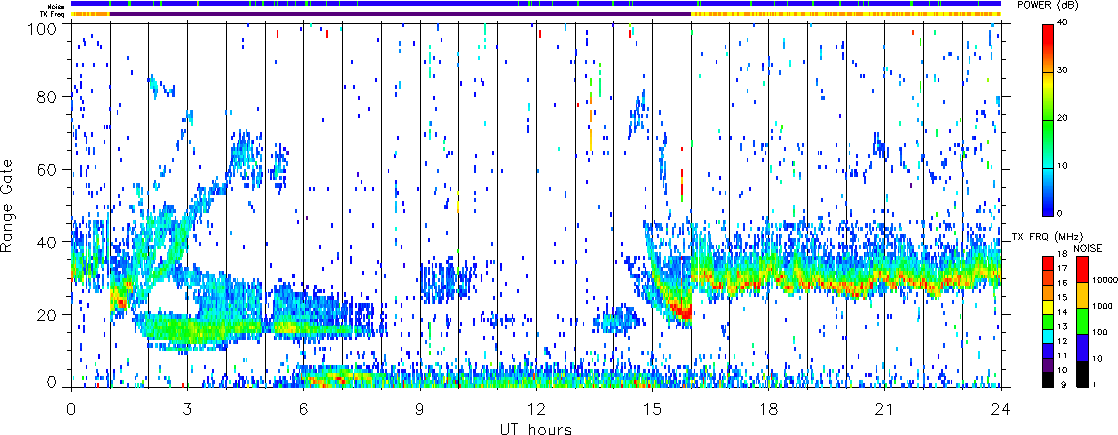Select the x-axis tick label 3
Image resolution: width=1118 pixels, height=435 pixels.
[x=187, y=409]
